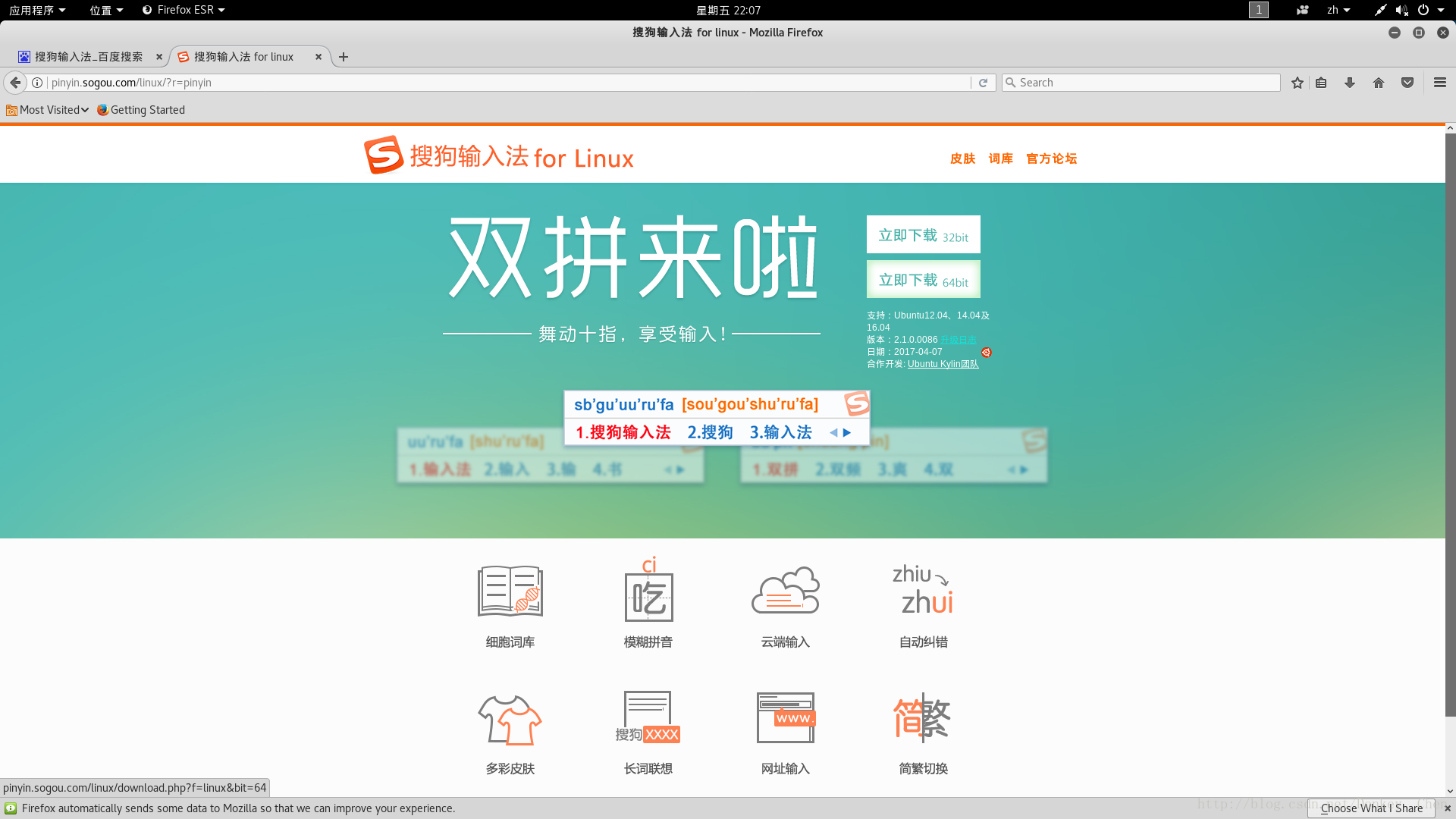Dismiss the Firefox data notification bar
The width and height of the screenshot is (1456, 819).
click(x=1448, y=808)
